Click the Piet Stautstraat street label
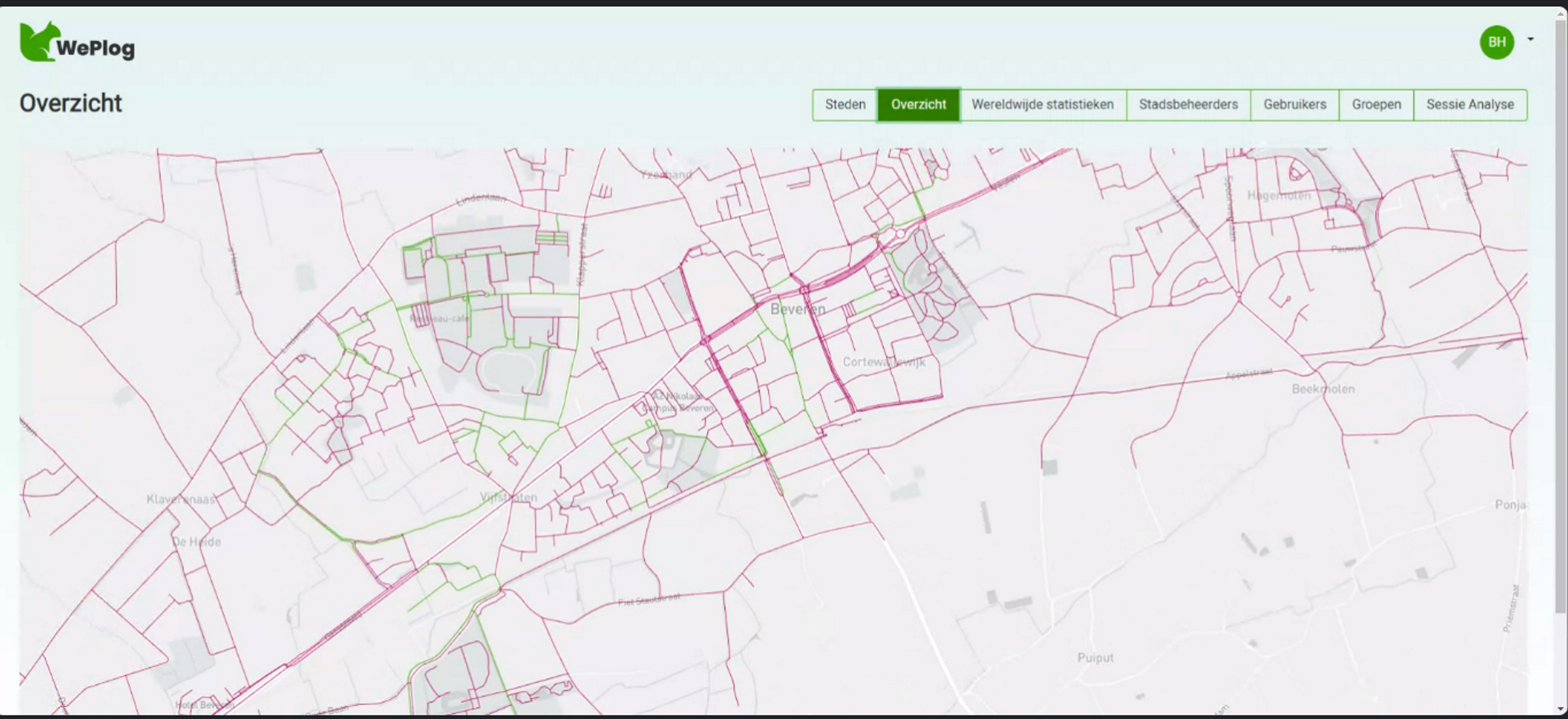 point(649,600)
